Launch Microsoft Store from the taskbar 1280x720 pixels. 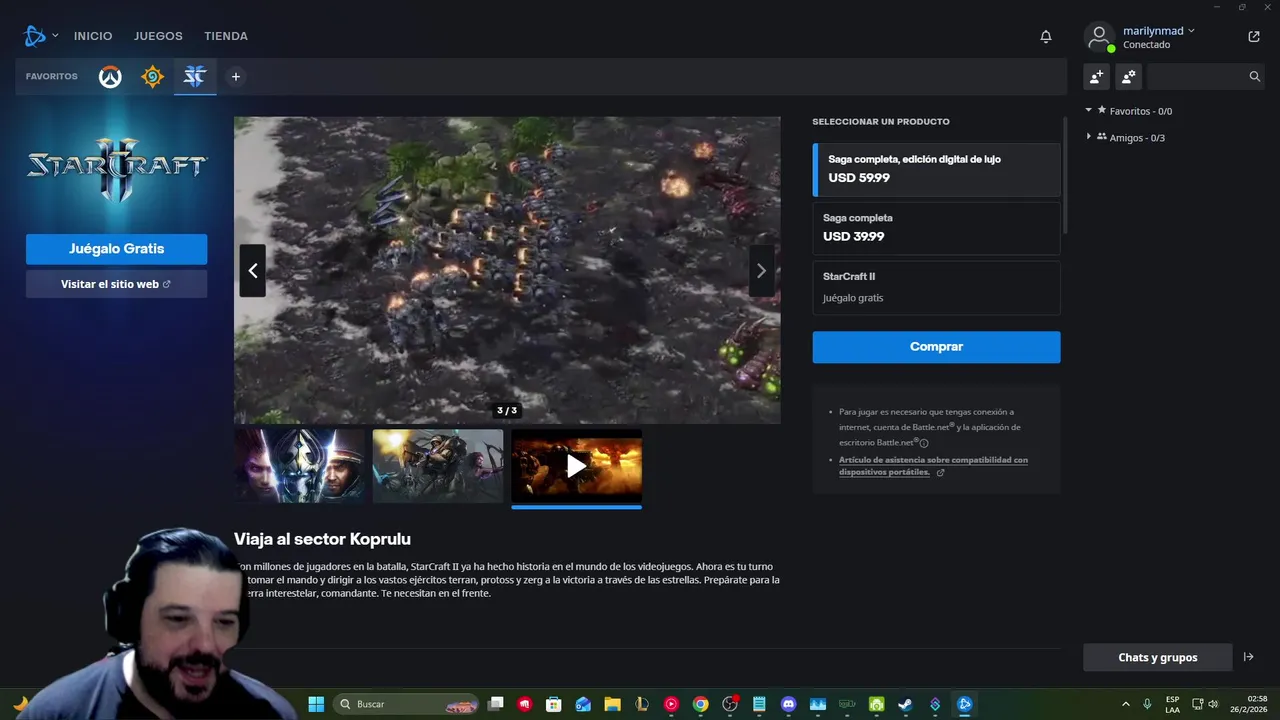click(554, 704)
